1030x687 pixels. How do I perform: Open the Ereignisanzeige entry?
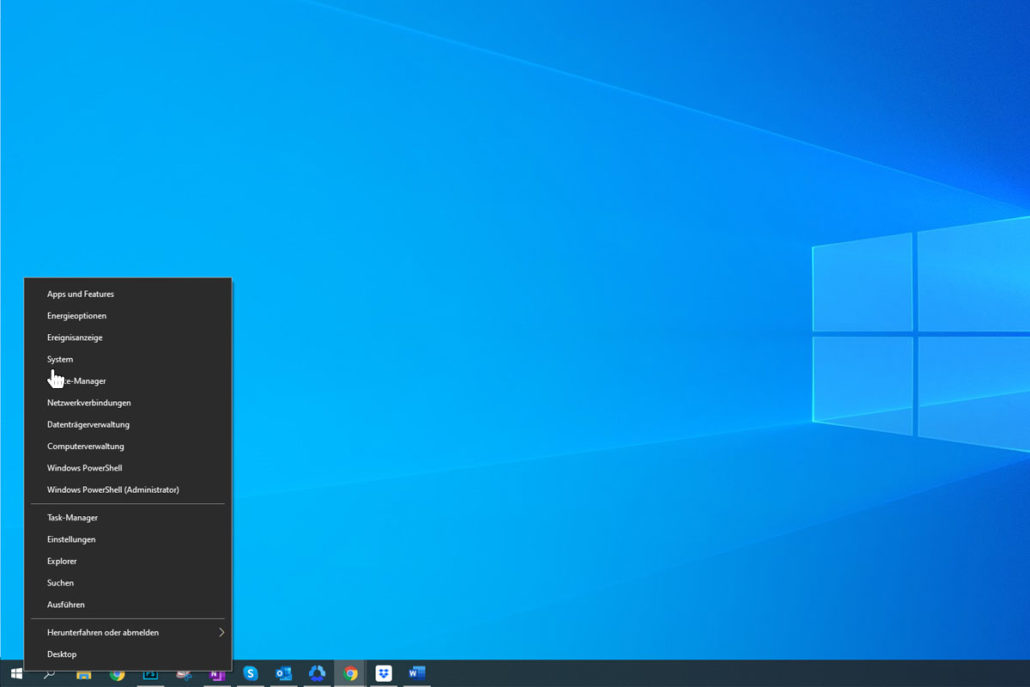pos(74,337)
